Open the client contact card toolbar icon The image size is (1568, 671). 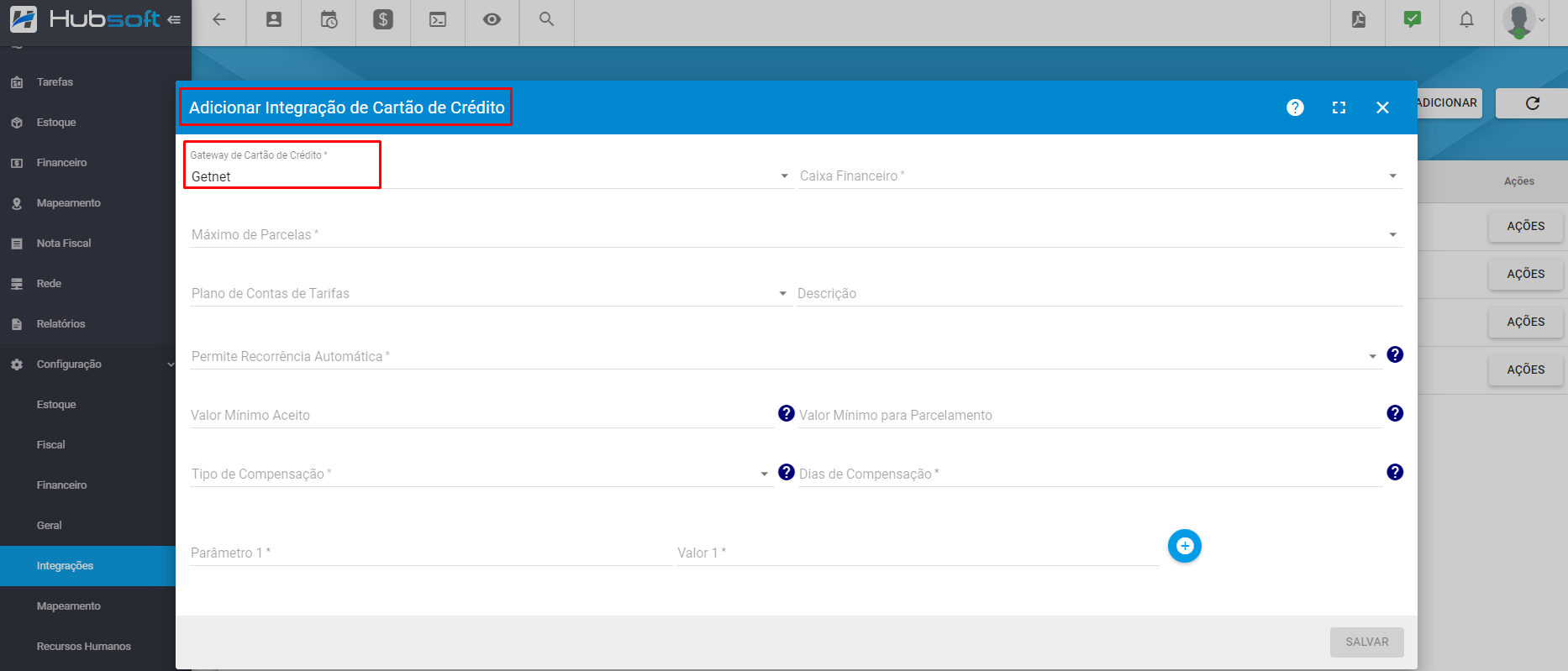[274, 19]
